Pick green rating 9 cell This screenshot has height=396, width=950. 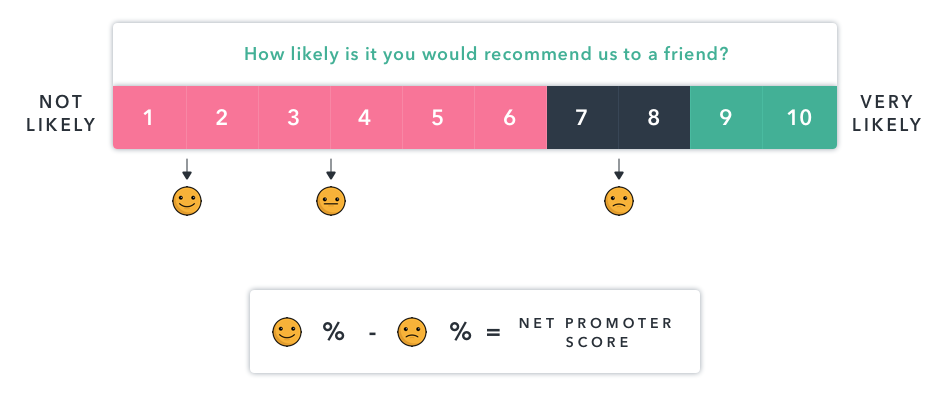click(x=726, y=117)
